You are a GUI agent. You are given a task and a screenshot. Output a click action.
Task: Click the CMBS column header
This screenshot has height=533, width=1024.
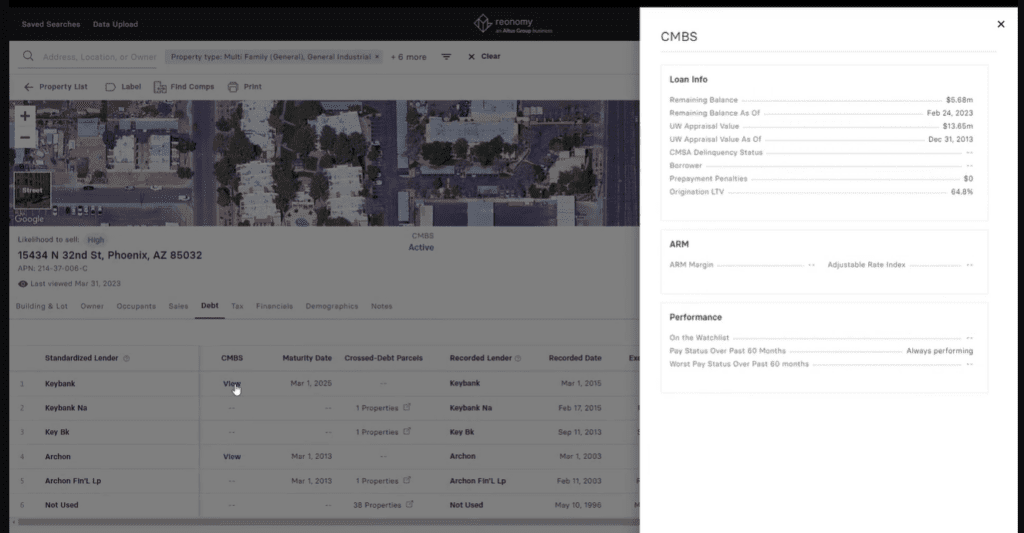tap(232, 358)
